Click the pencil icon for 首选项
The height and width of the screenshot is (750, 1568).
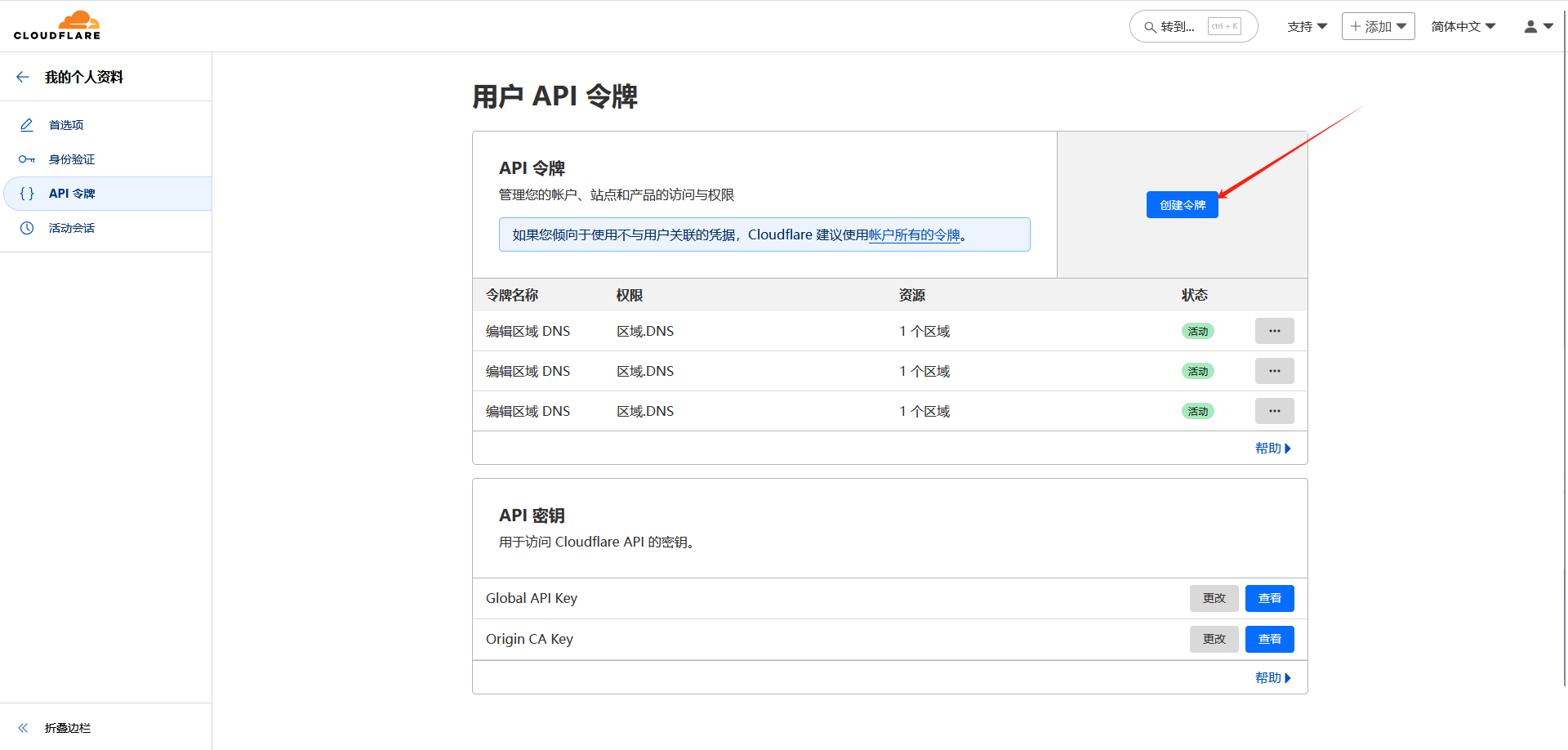pos(27,125)
